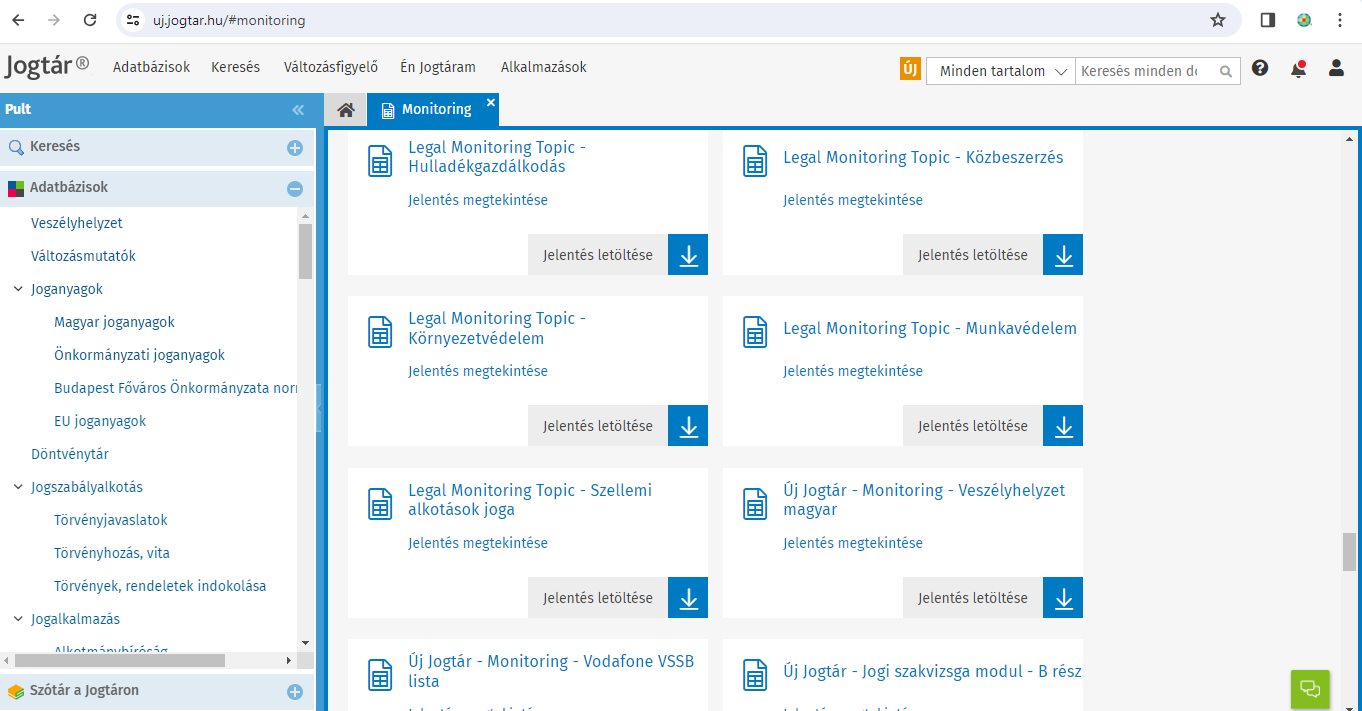This screenshot has height=711, width=1362.
Task: Click the main content vertical scrollbar thumb
Action: pos(1349,551)
